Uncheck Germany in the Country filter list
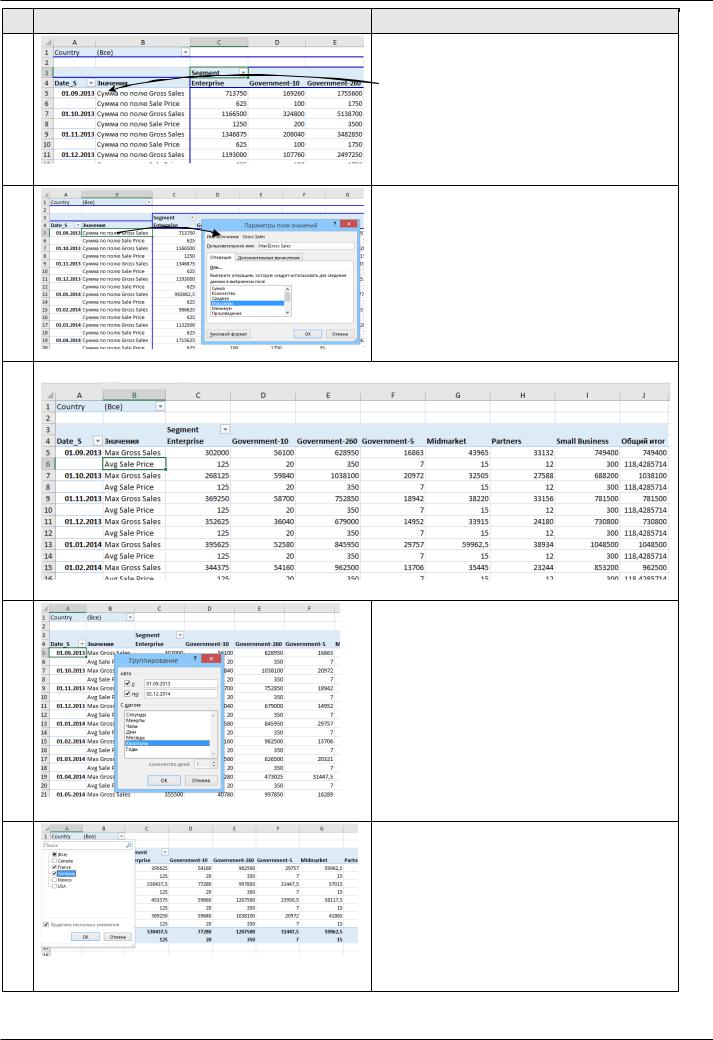 [x=54, y=874]
